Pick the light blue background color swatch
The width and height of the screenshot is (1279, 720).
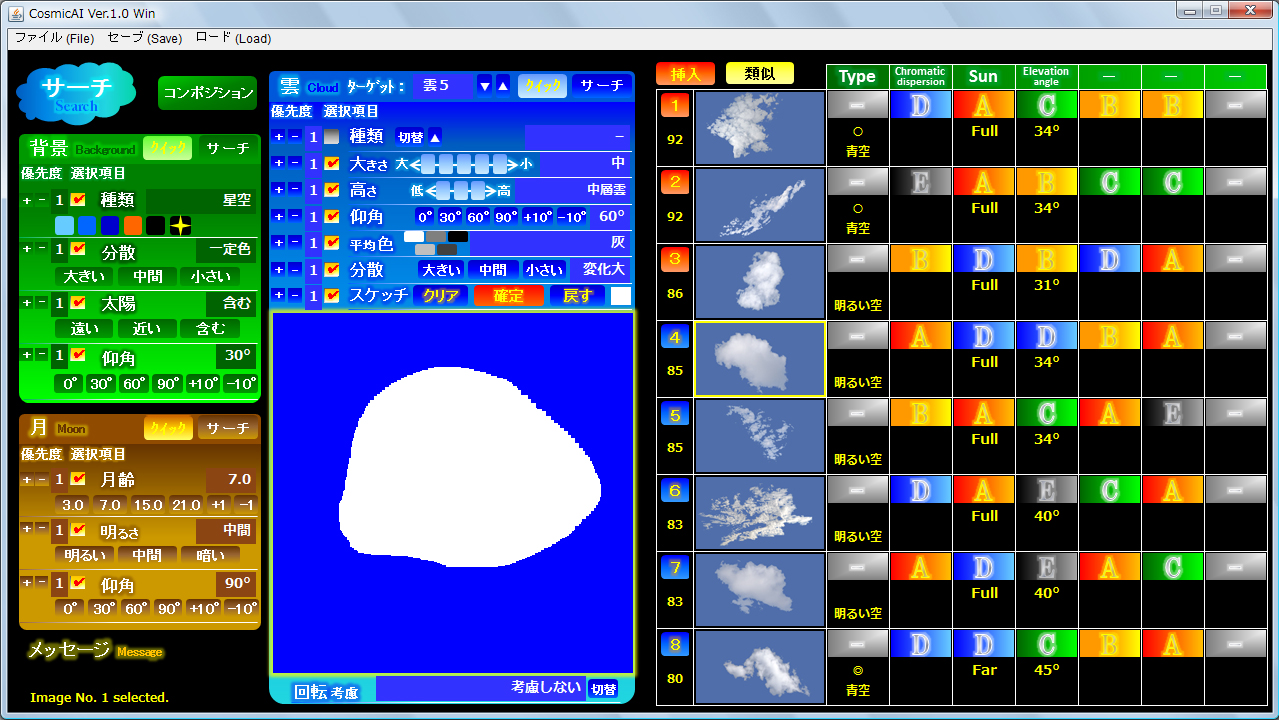coord(64,226)
